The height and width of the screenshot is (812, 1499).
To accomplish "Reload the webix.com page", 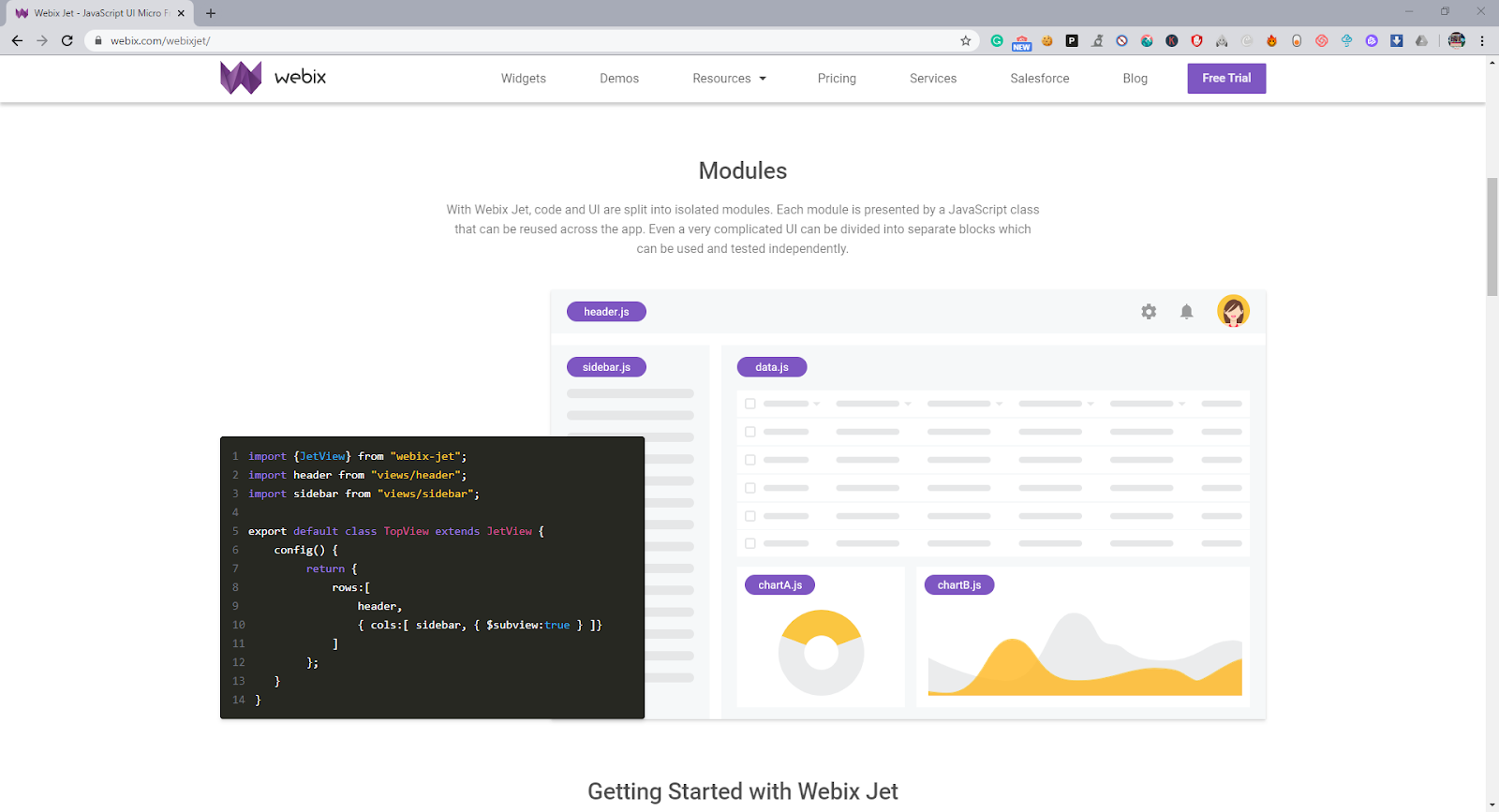I will (x=67, y=40).
